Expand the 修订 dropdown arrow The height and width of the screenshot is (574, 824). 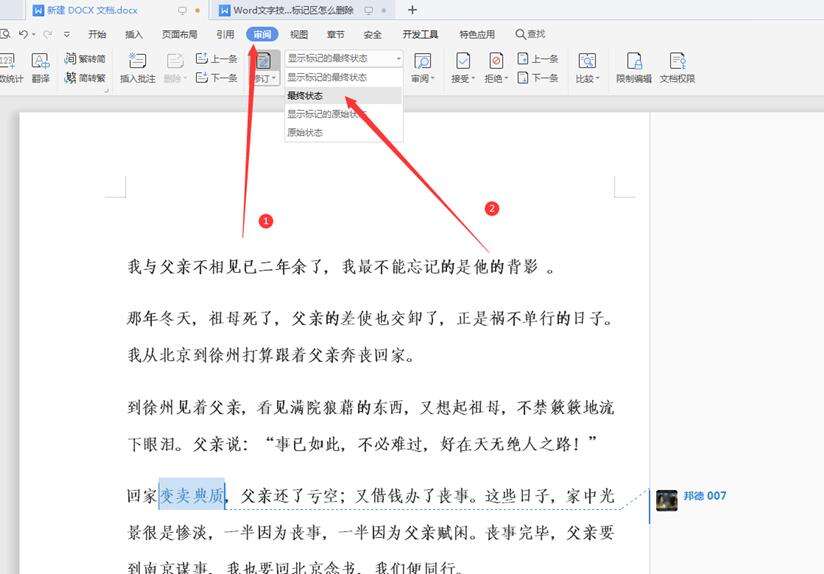point(274,78)
